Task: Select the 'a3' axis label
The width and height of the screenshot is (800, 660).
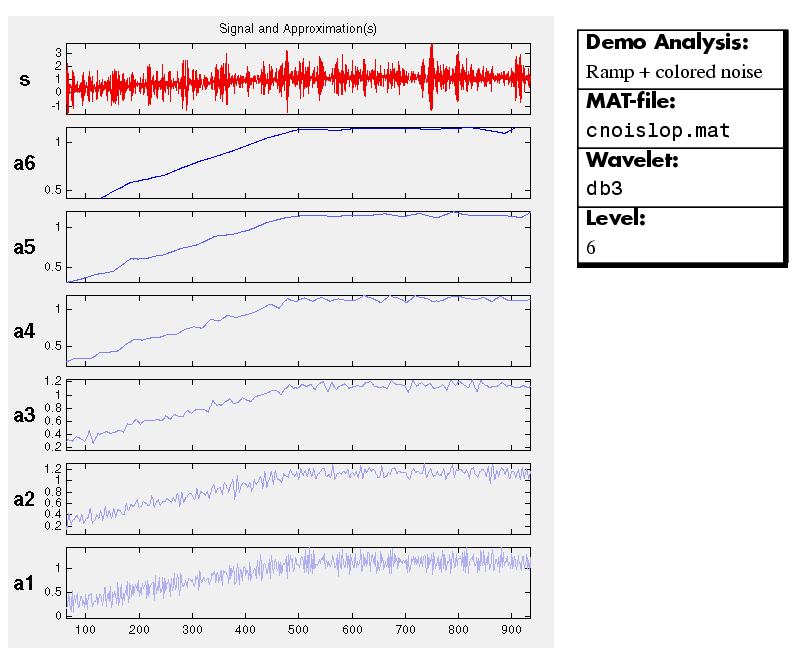Action: pos(25,415)
